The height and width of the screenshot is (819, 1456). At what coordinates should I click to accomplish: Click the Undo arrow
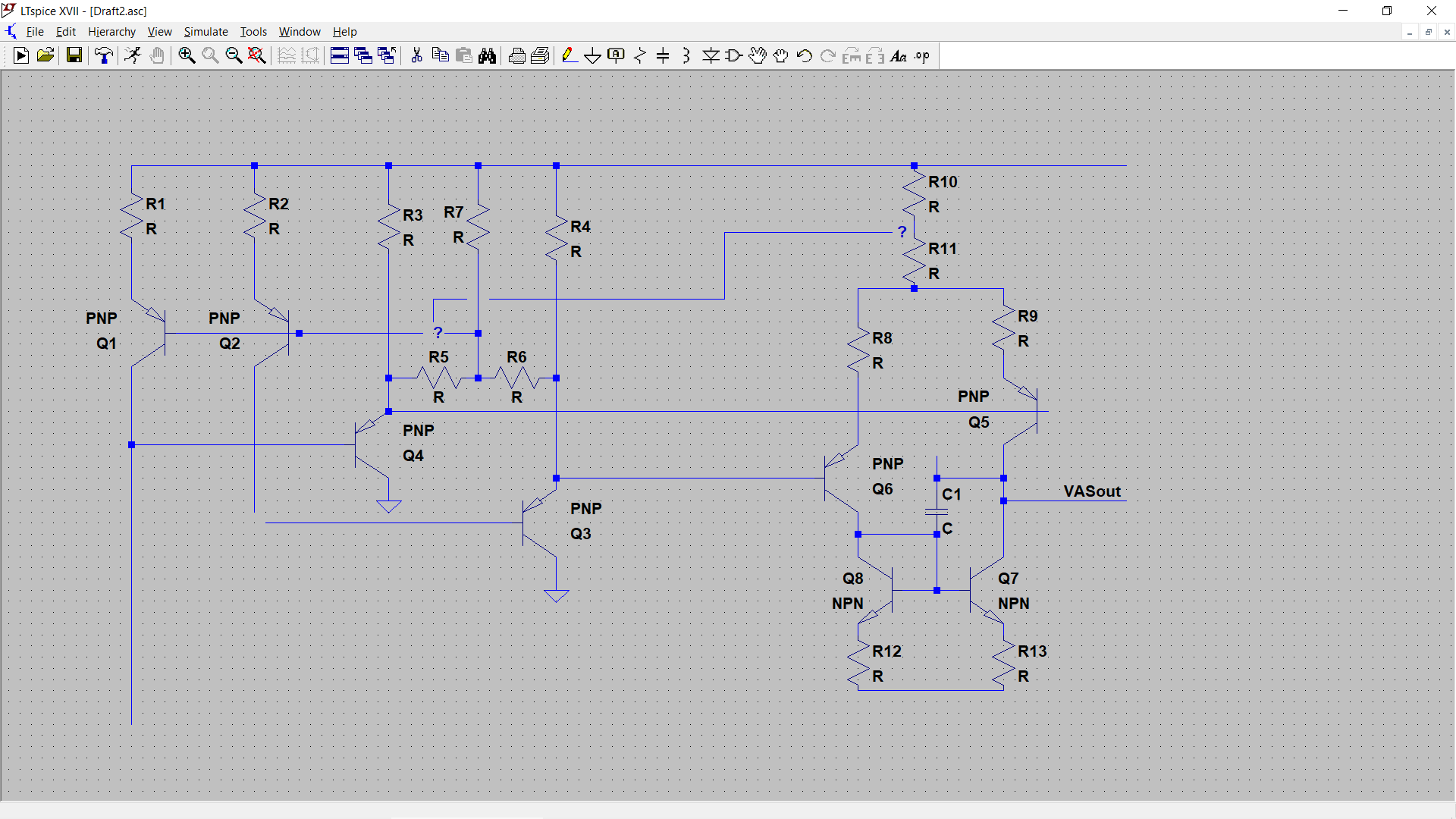pos(805,55)
